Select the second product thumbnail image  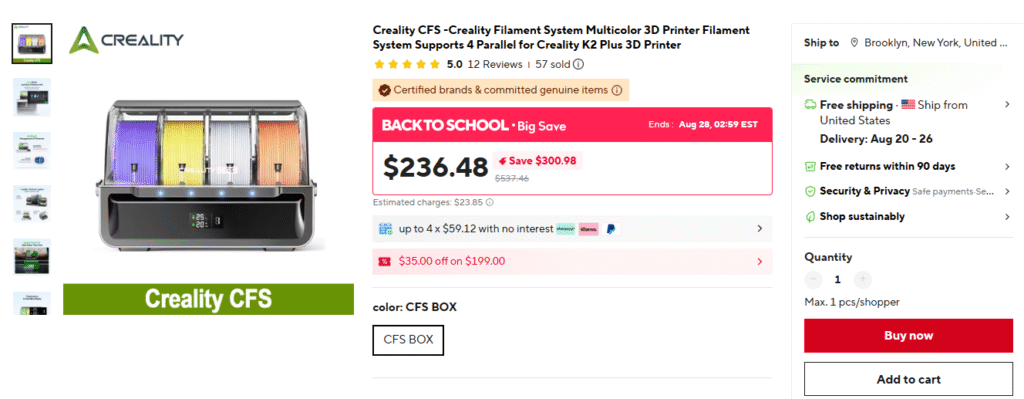pyautogui.click(x=32, y=97)
